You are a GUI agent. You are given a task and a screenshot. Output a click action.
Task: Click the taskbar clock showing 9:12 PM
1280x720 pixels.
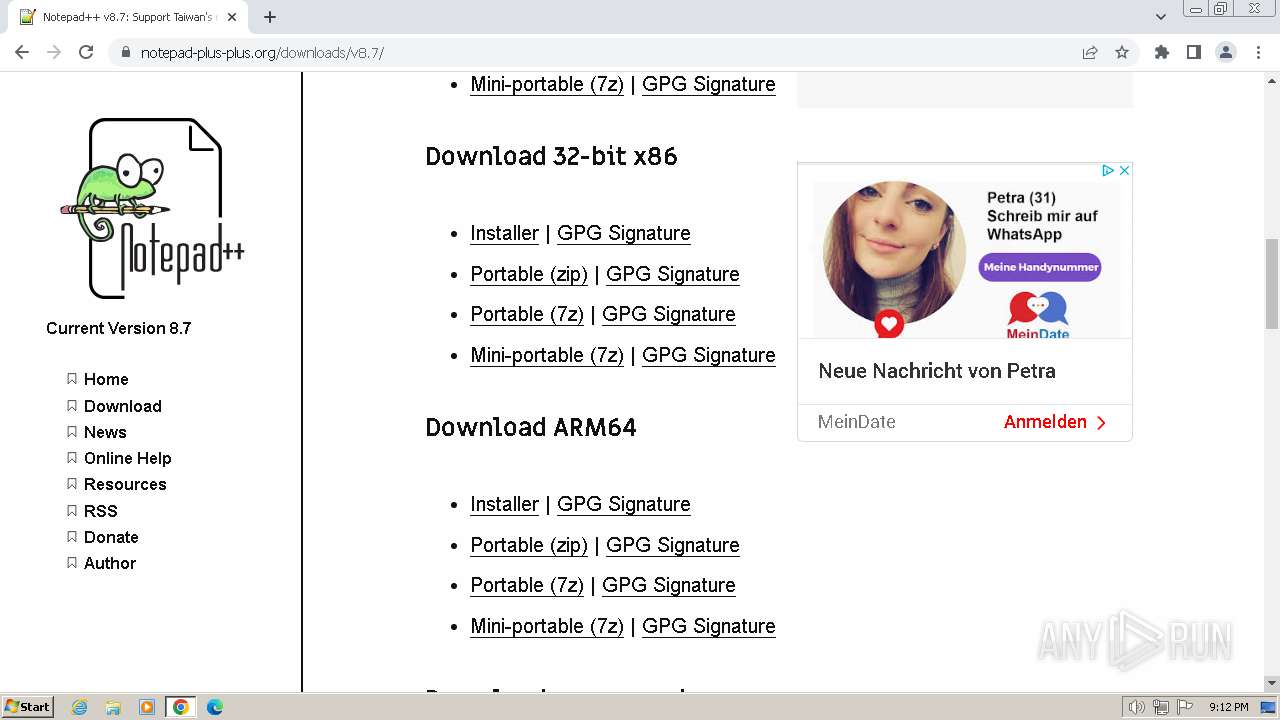pyautogui.click(x=1228, y=707)
